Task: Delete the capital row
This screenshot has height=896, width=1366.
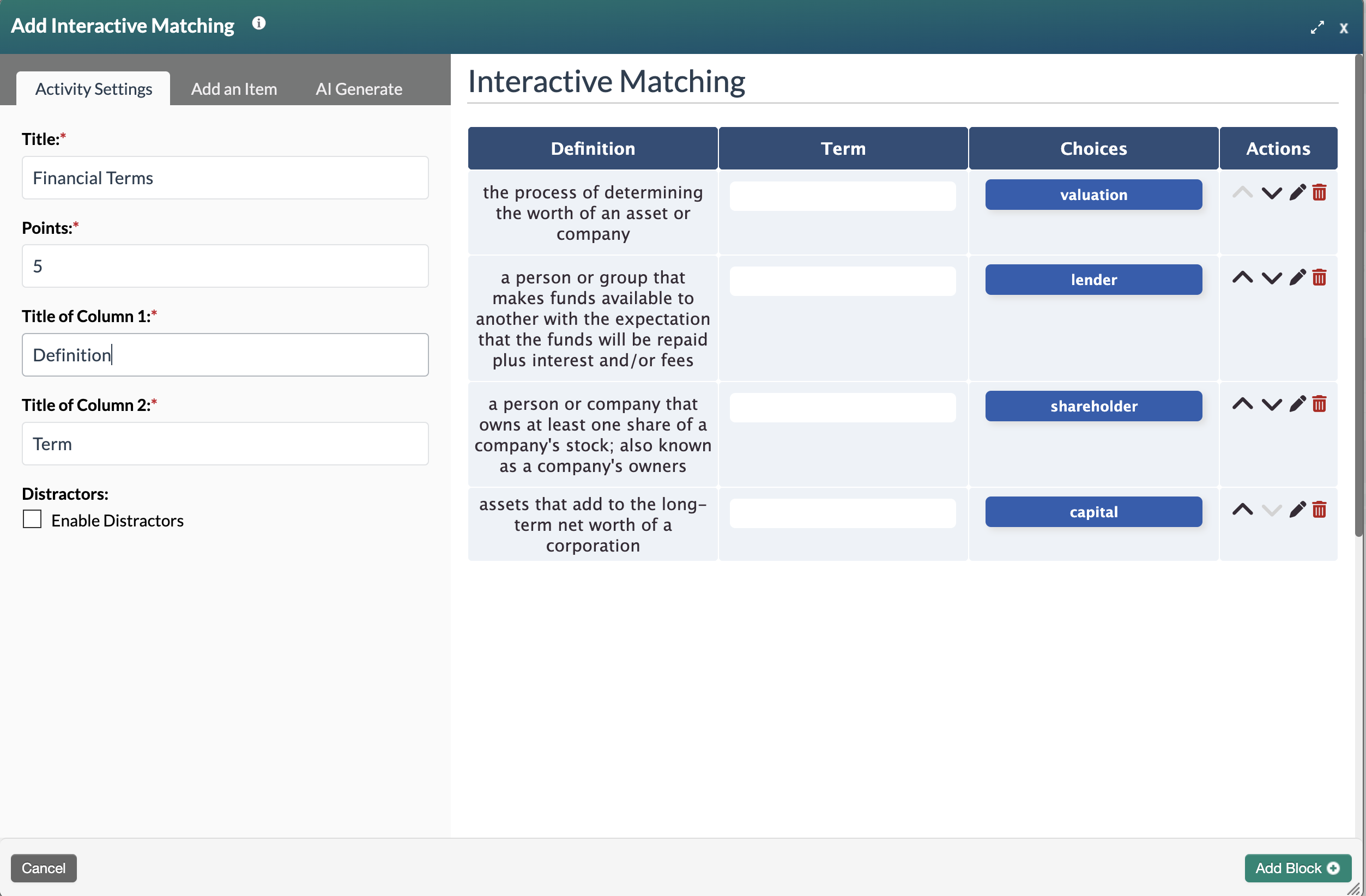Action: point(1319,510)
